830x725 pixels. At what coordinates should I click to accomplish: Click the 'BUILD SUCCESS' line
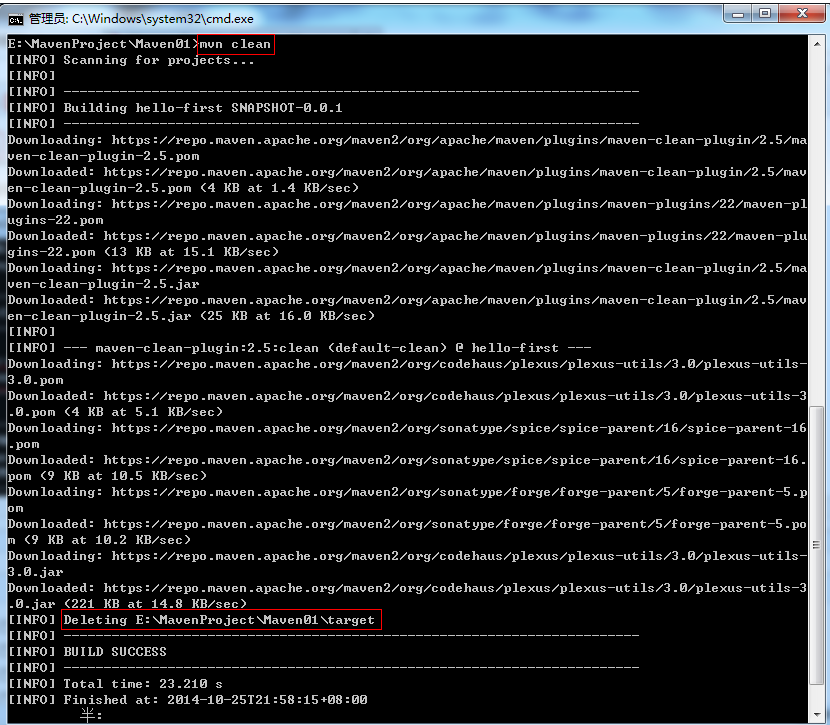tap(87, 652)
